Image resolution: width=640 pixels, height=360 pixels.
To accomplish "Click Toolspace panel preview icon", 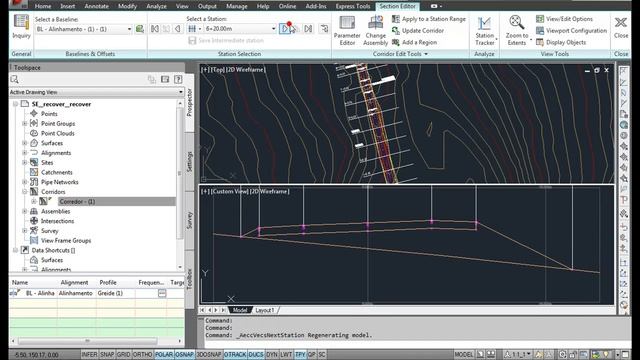I will coord(165,79).
